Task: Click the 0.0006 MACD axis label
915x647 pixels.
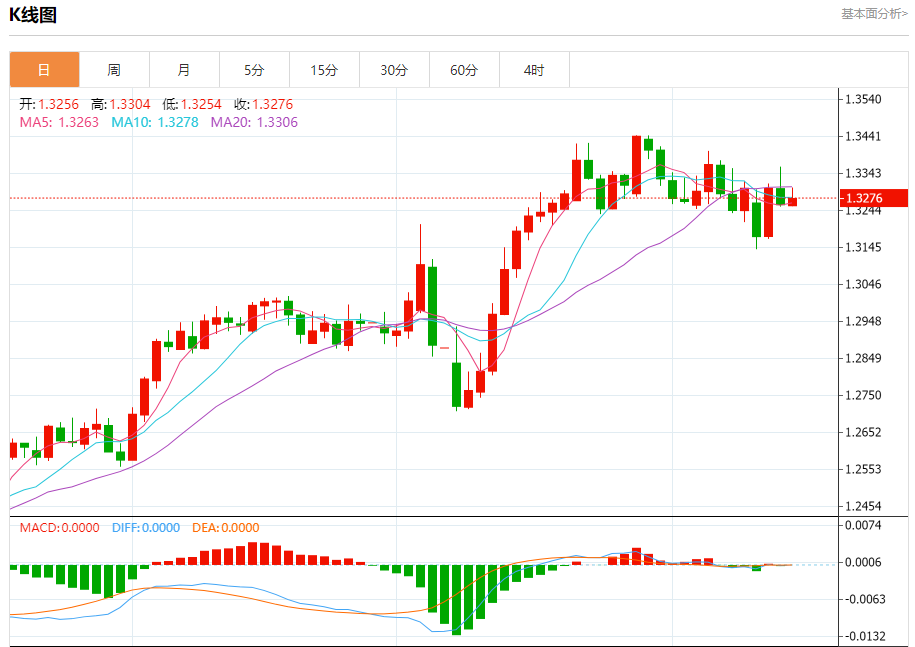Action: pos(863,562)
